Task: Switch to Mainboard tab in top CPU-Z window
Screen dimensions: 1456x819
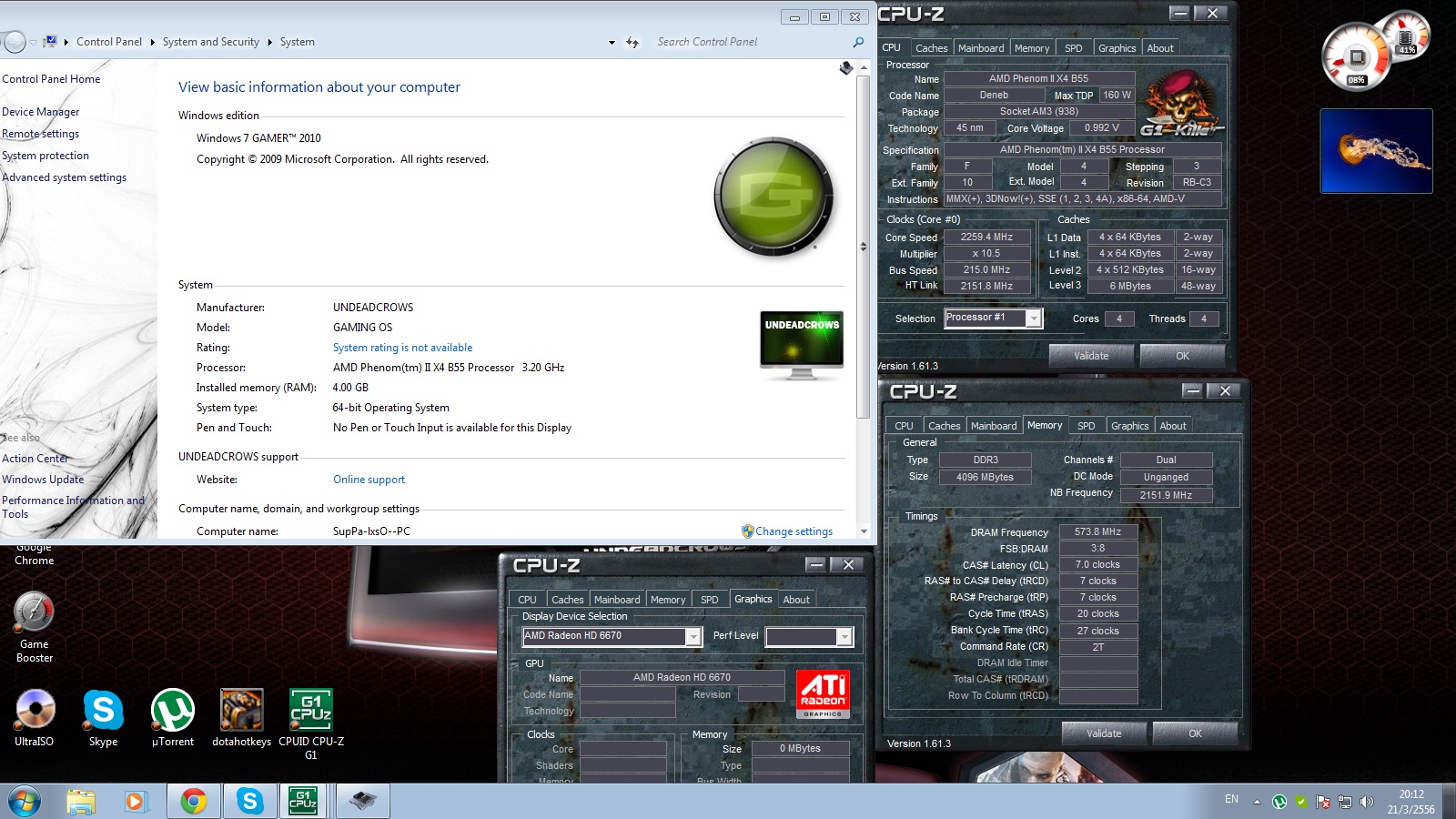Action: (981, 48)
